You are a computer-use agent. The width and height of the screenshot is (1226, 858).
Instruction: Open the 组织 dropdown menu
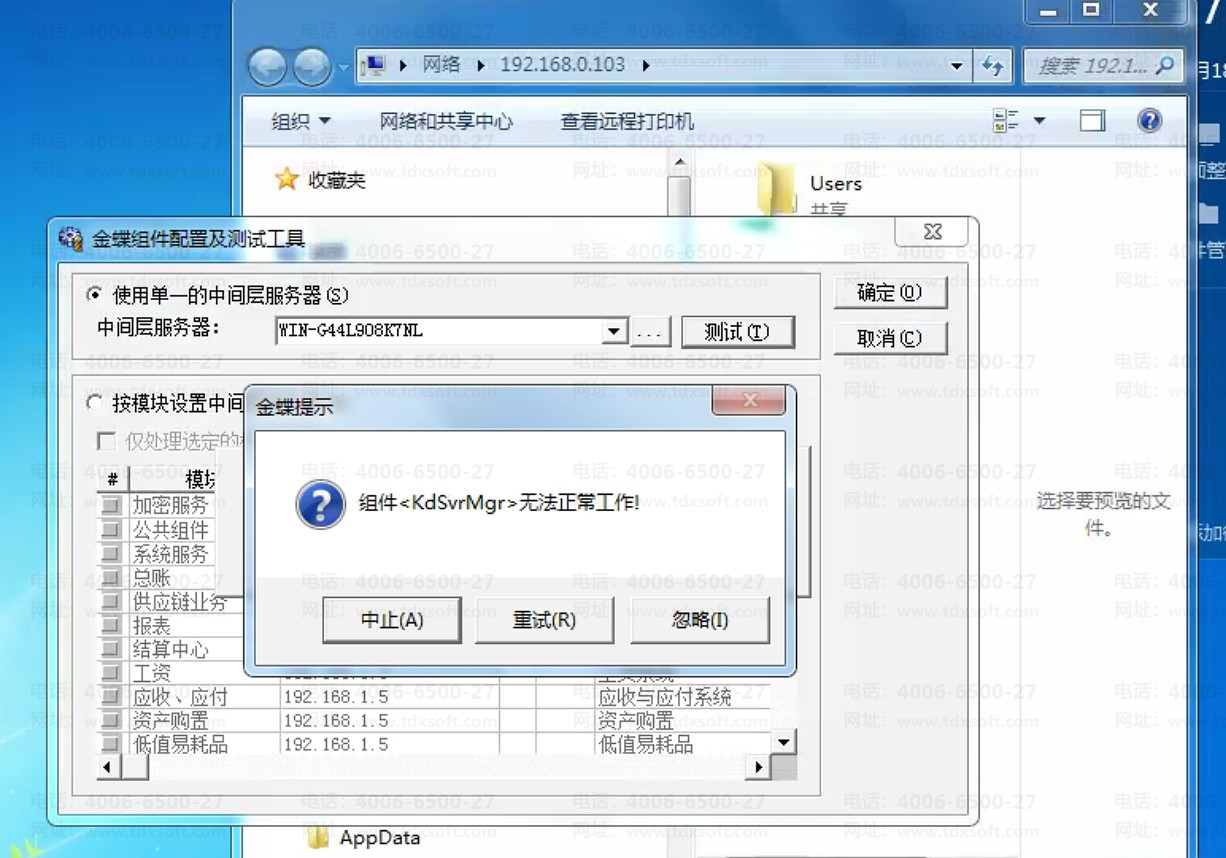[301, 122]
